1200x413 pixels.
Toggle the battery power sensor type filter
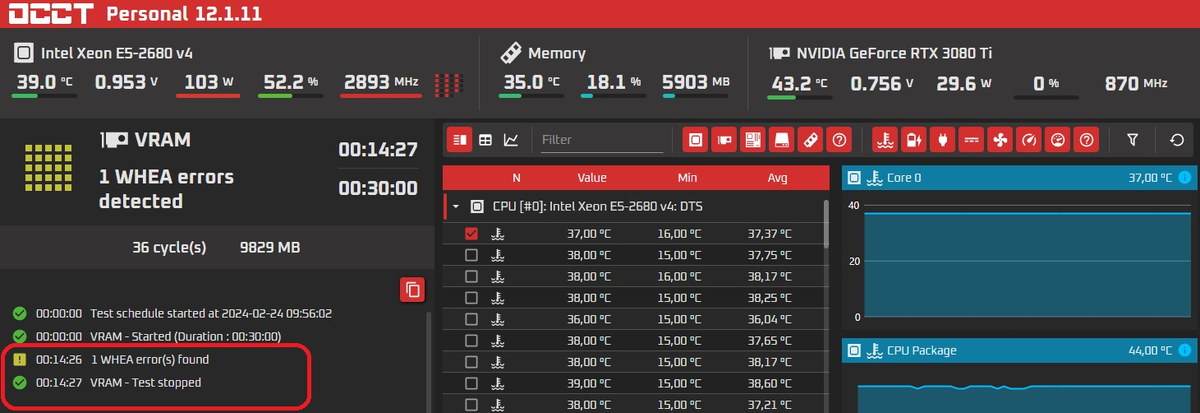[x=913, y=140]
